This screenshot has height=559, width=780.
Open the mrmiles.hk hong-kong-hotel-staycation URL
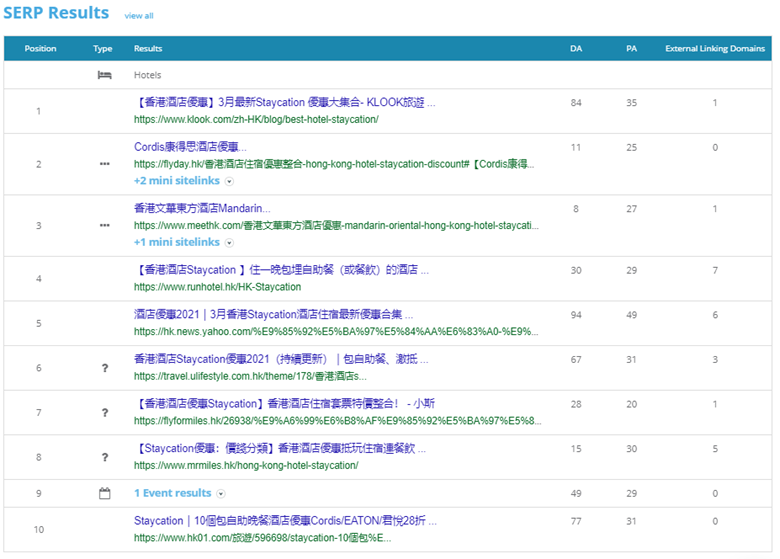(x=246, y=466)
